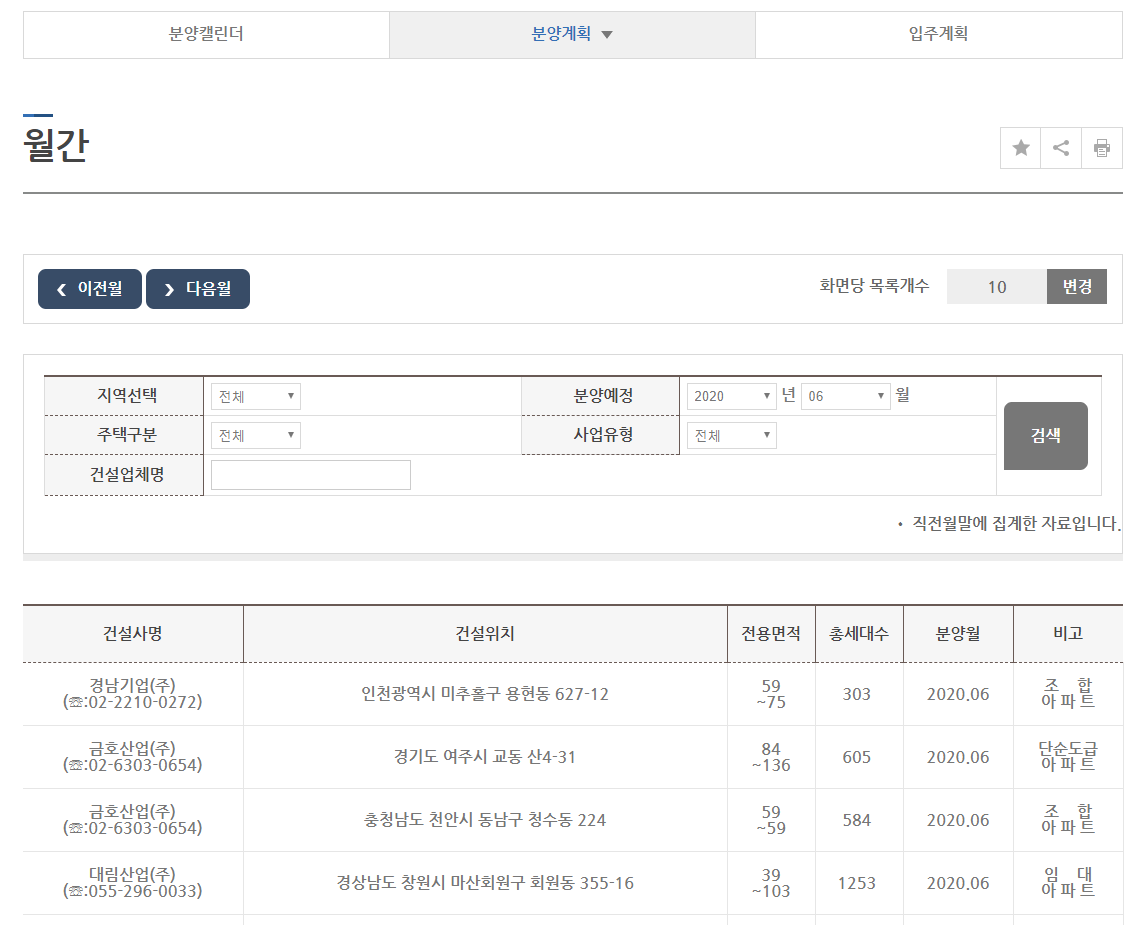Click the list count field showing 10

tap(997, 287)
